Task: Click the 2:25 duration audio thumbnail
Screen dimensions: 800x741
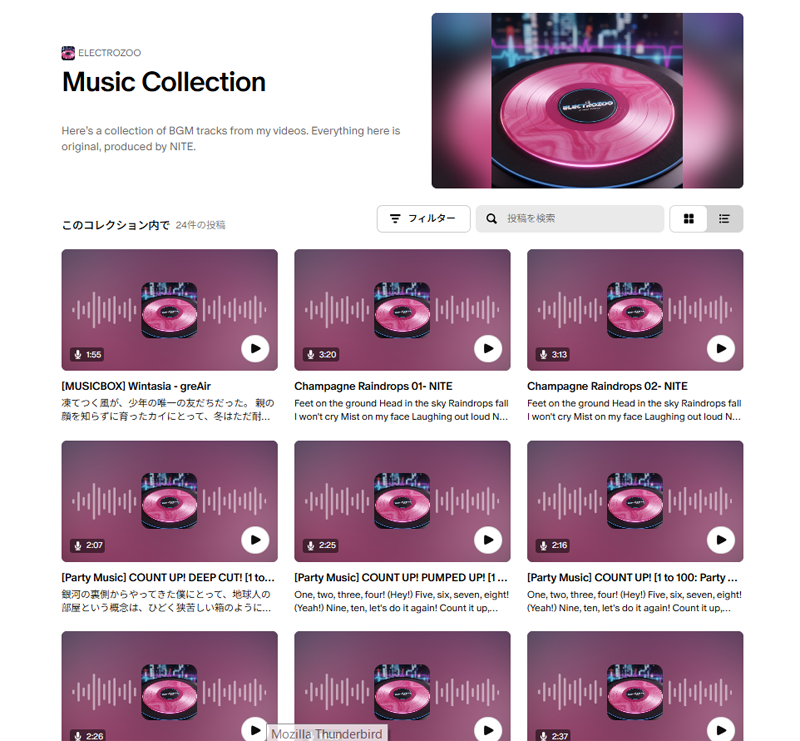Action: pos(402,501)
